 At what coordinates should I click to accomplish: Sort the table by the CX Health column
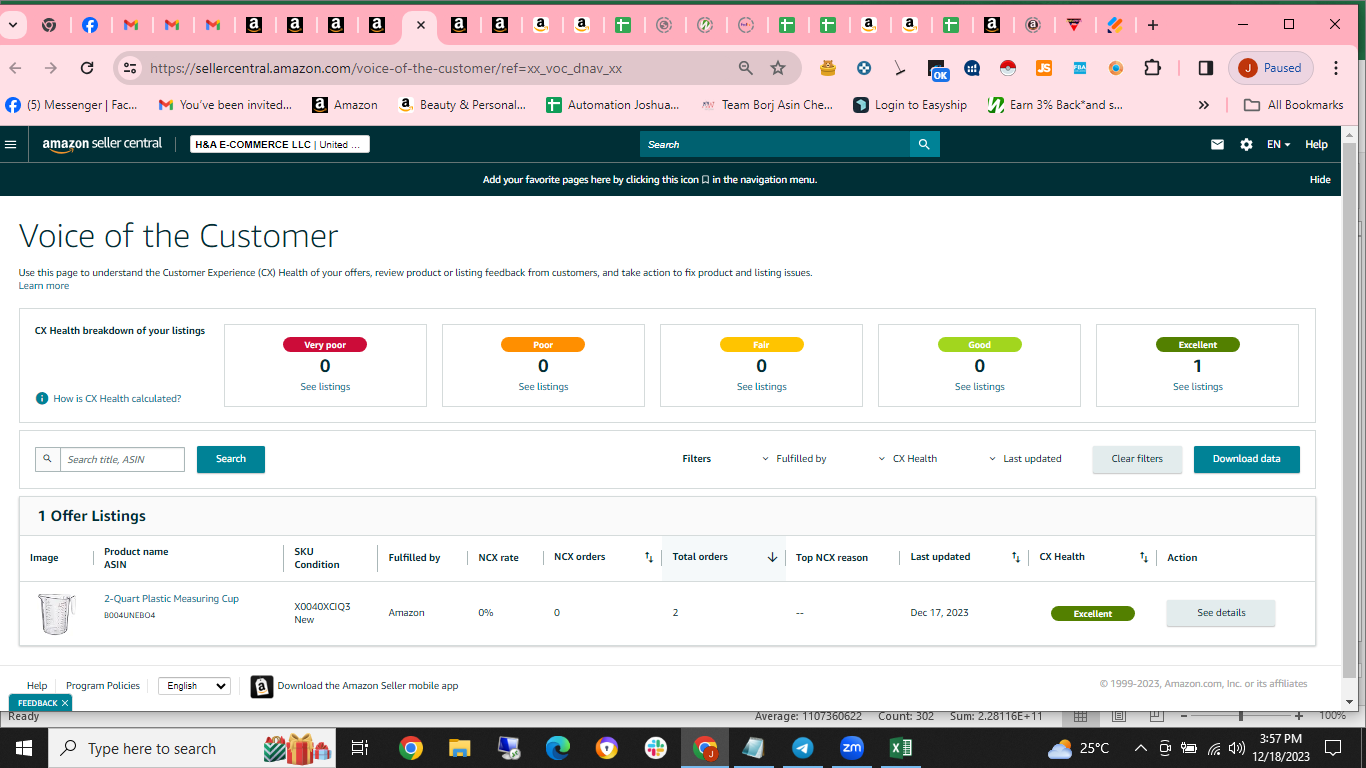[x=1144, y=557]
